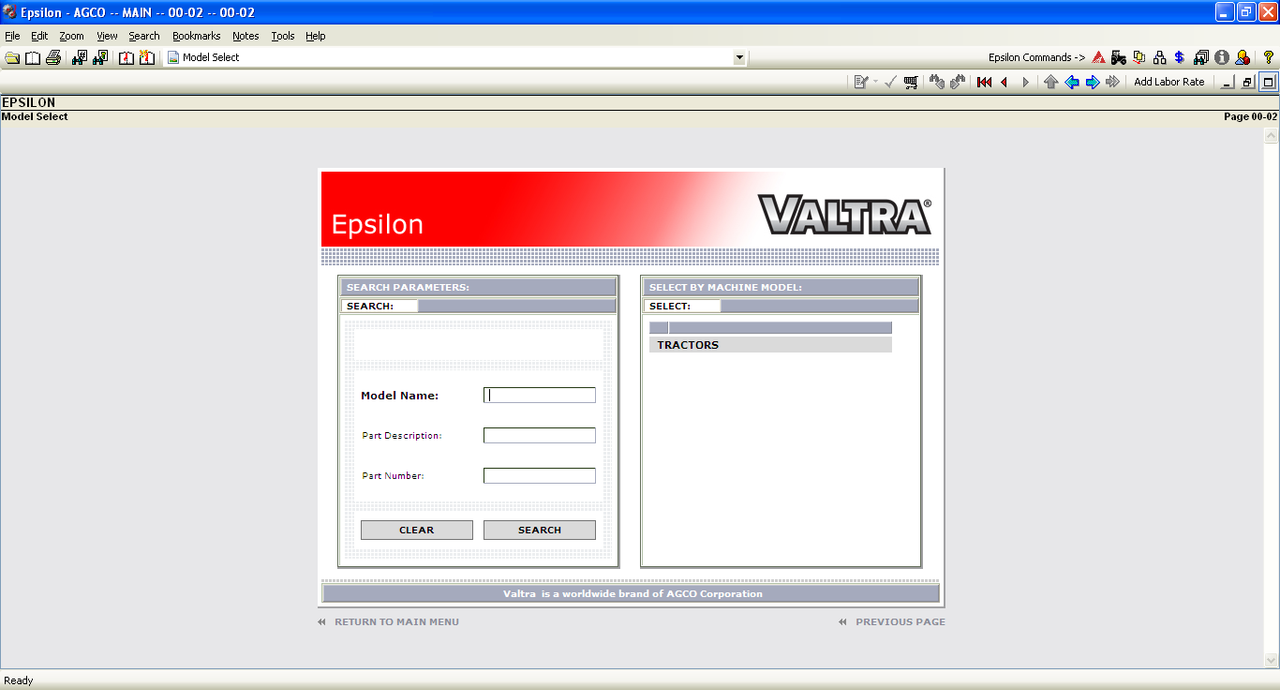Viewport: 1280px width, 690px height.
Task: Click the gray double forward arrow icon
Action: click(1112, 82)
